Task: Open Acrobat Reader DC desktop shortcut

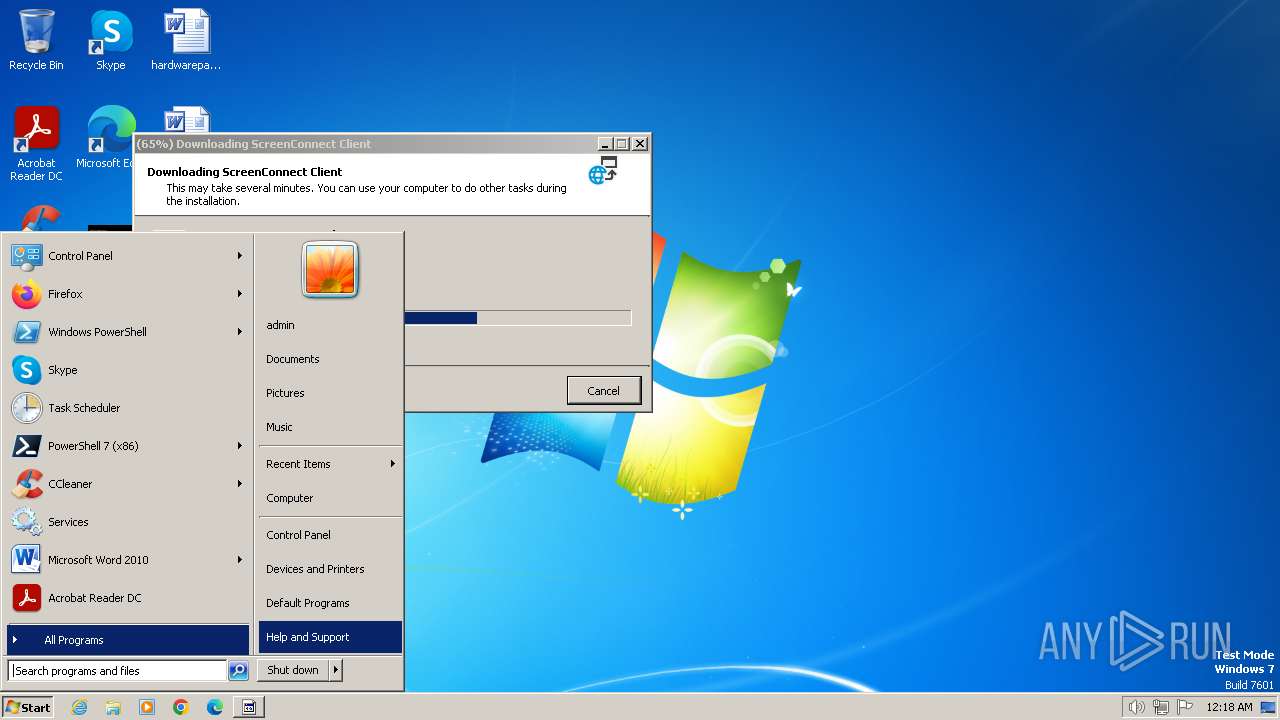Action: click(x=36, y=144)
